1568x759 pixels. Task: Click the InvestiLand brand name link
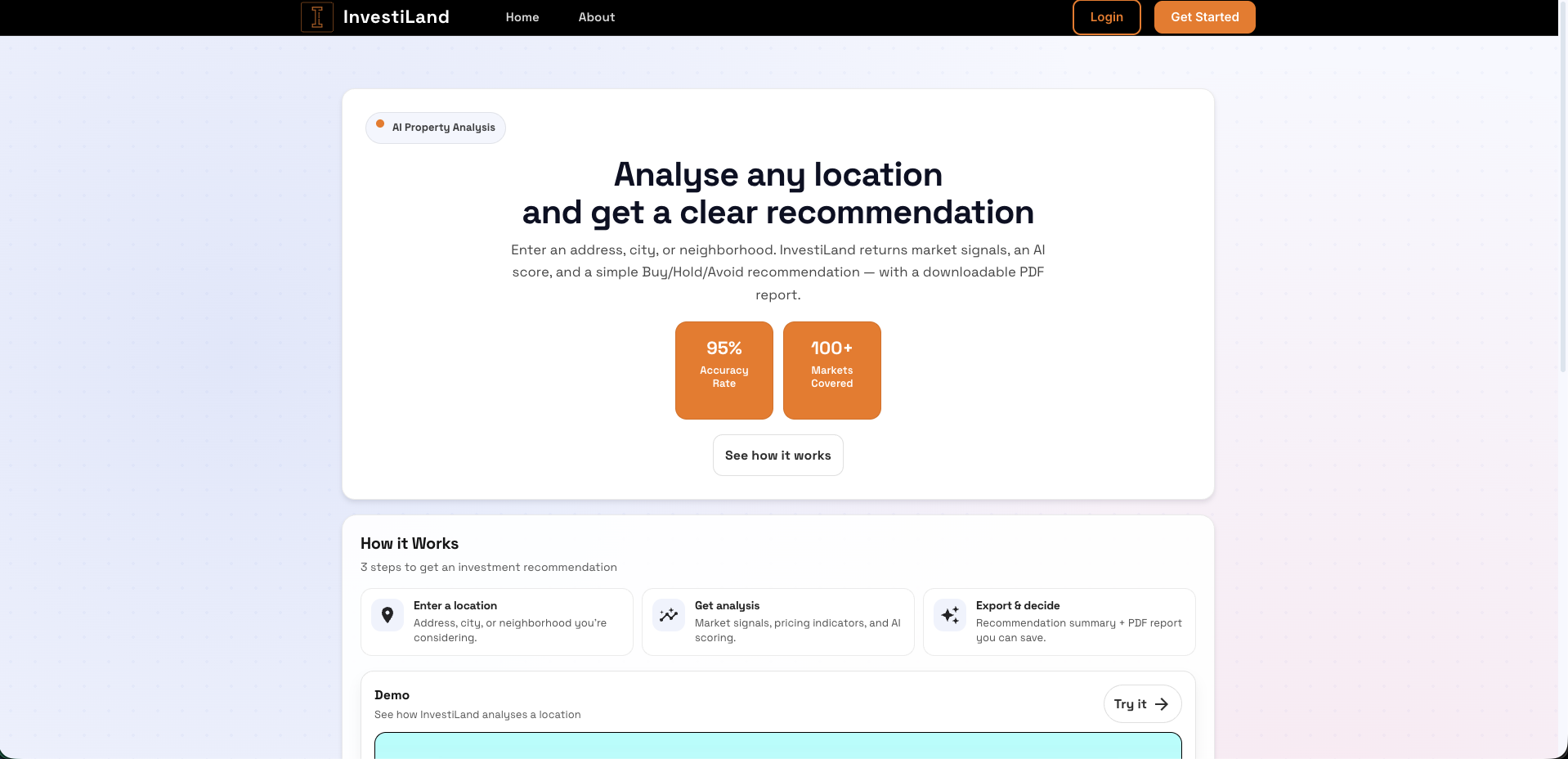[x=396, y=17]
